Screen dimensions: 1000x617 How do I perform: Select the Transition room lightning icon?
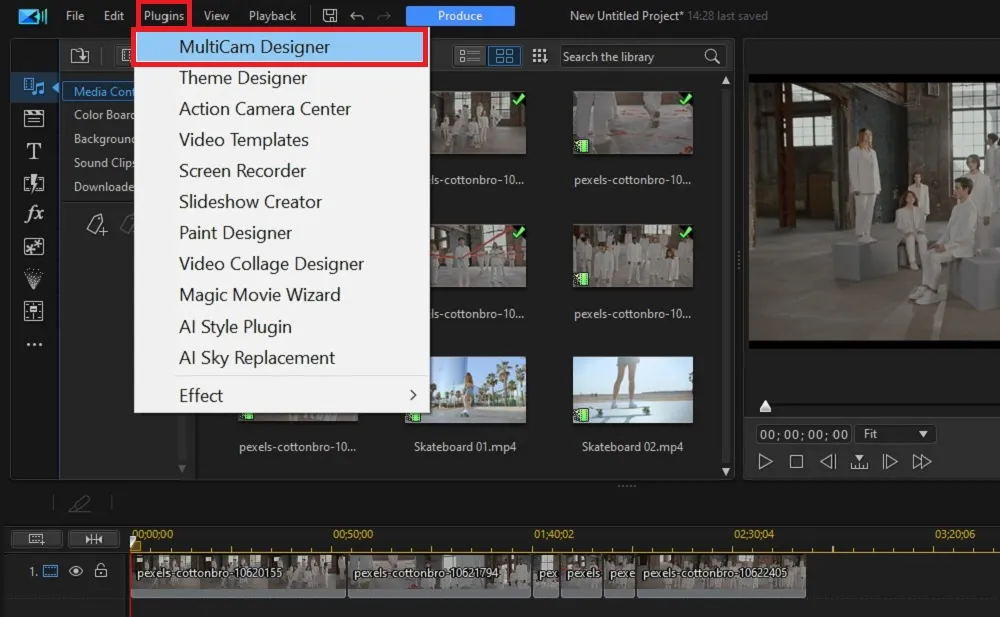(x=34, y=182)
